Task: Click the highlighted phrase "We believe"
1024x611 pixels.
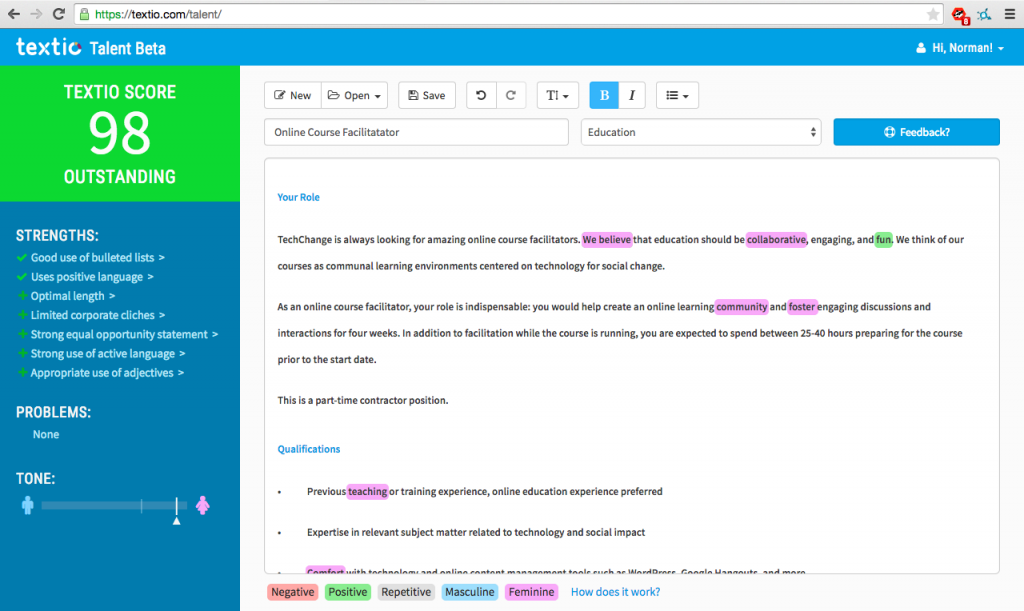Action: tap(607, 240)
